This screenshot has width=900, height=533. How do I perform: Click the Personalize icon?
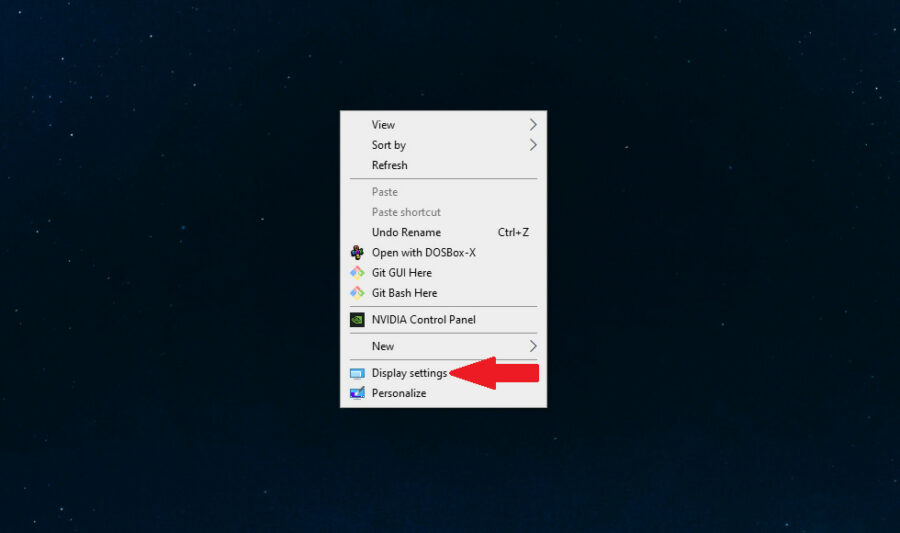tap(357, 393)
